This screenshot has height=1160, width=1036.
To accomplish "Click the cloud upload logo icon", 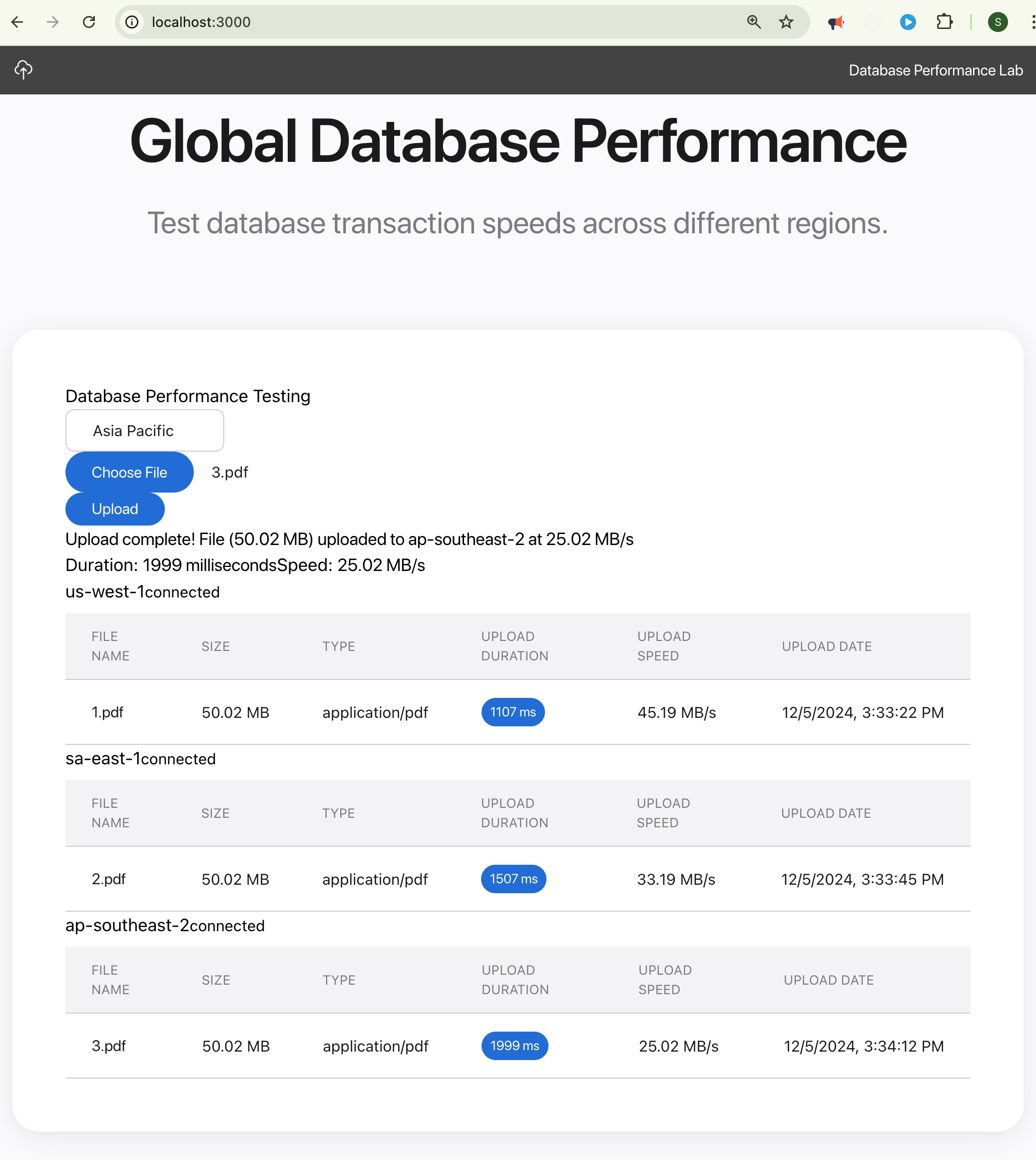I will click(23, 69).
